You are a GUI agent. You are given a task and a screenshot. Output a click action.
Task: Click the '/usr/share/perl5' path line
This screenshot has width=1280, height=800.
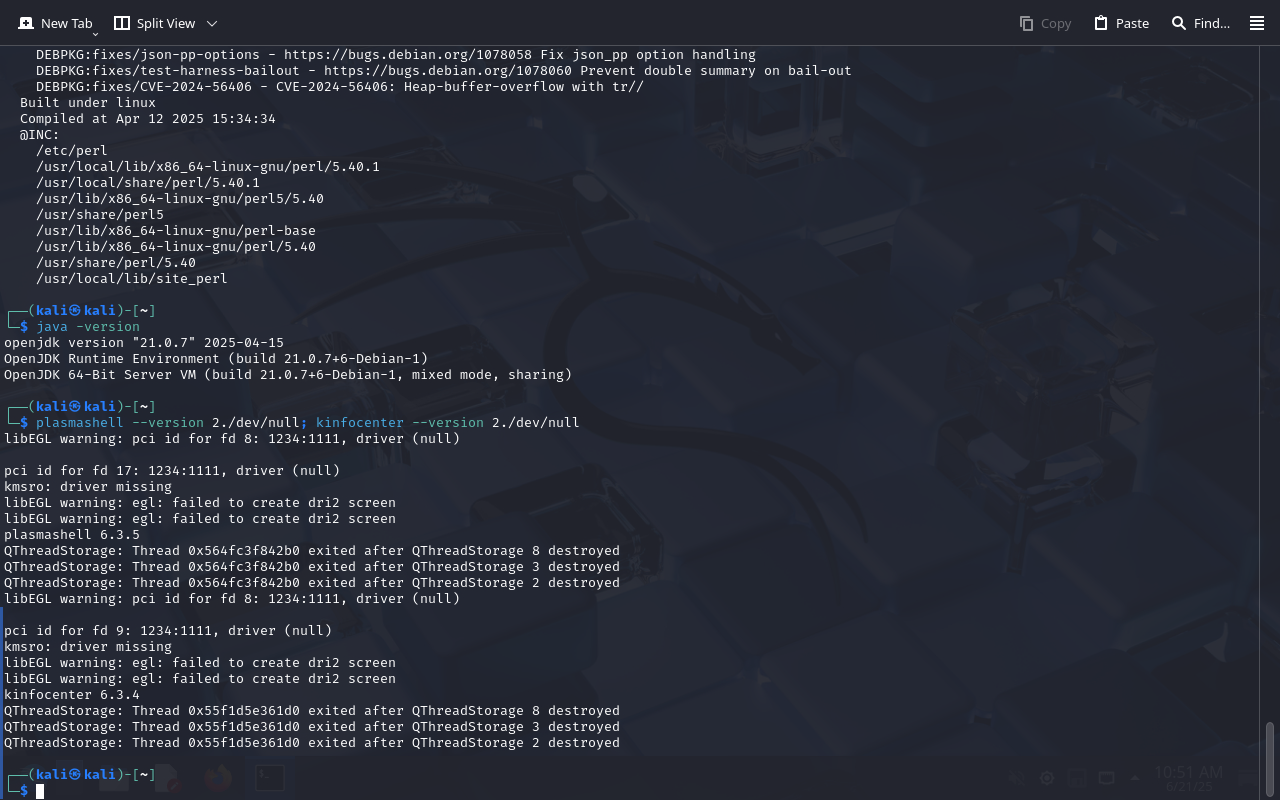pyautogui.click(x=100, y=215)
